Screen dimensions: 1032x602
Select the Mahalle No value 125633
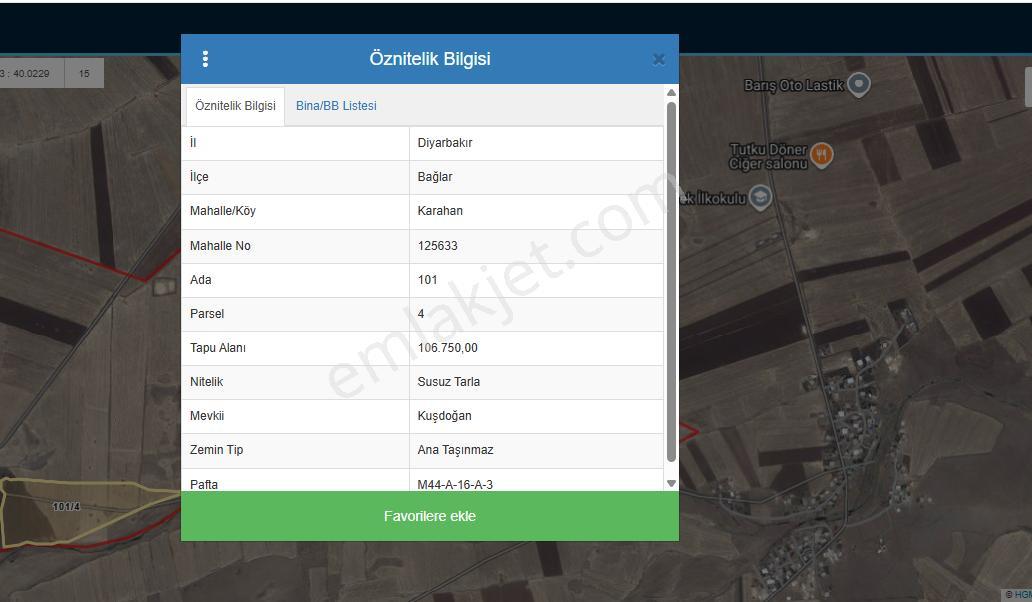[536, 246]
